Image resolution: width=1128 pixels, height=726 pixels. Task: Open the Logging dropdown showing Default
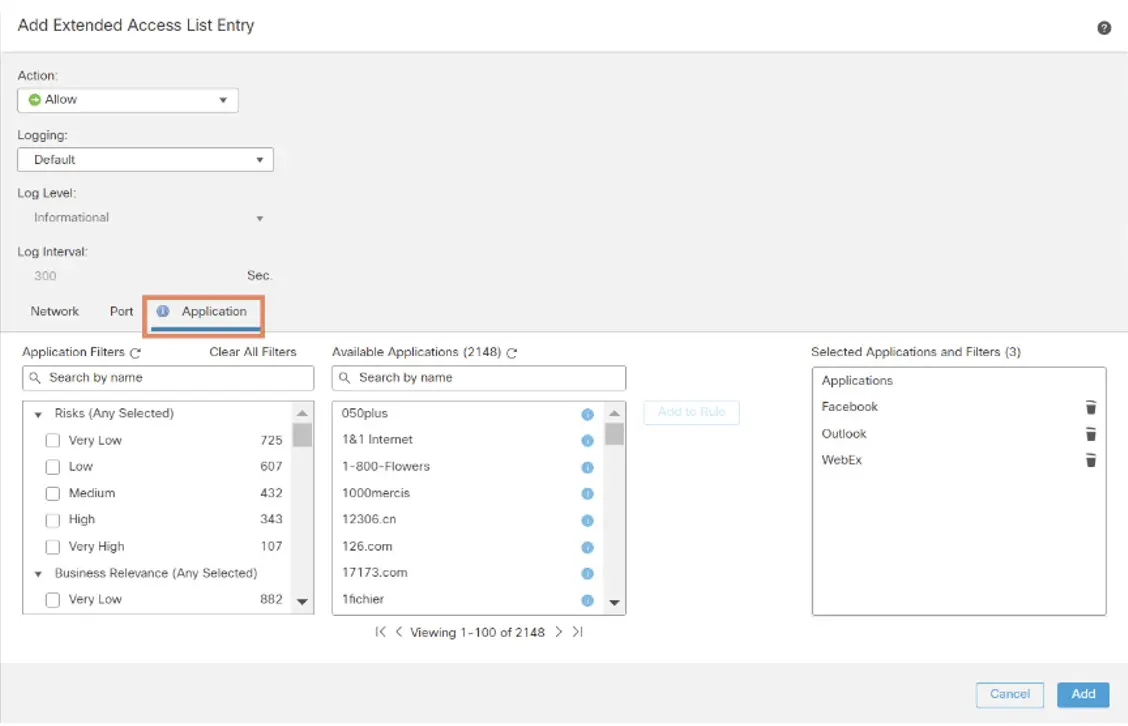(x=145, y=159)
